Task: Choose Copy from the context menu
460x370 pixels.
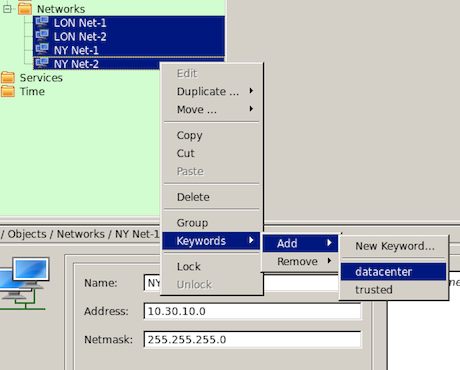Action: click(x=211, y=135)
